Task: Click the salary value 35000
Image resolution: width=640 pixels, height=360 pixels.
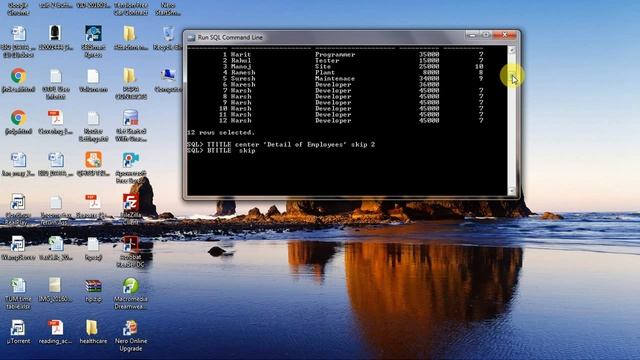Action: tap(429, 54)
